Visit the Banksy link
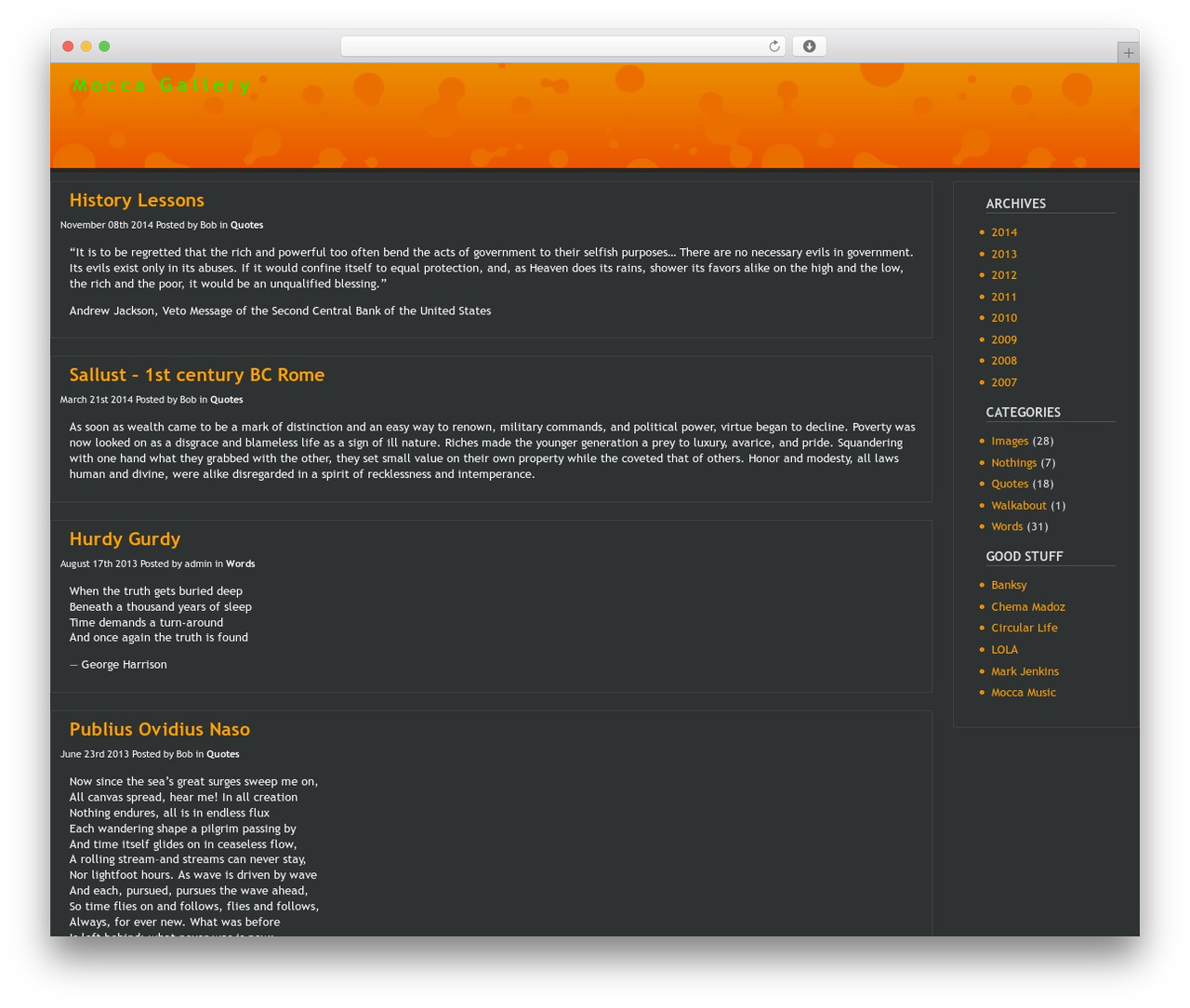 (1009, 585)
